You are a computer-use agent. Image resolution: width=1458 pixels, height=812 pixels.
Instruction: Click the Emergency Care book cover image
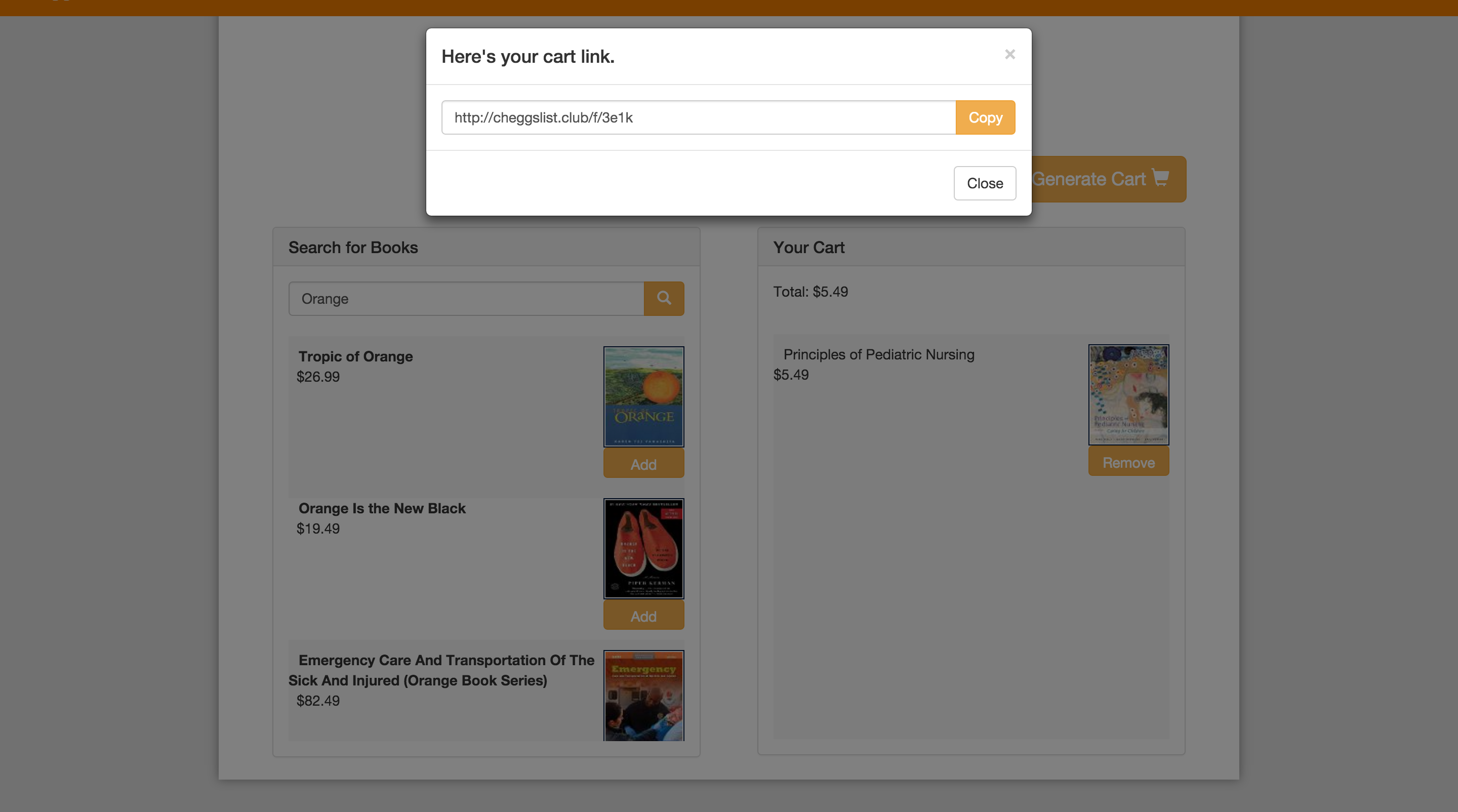643,695
